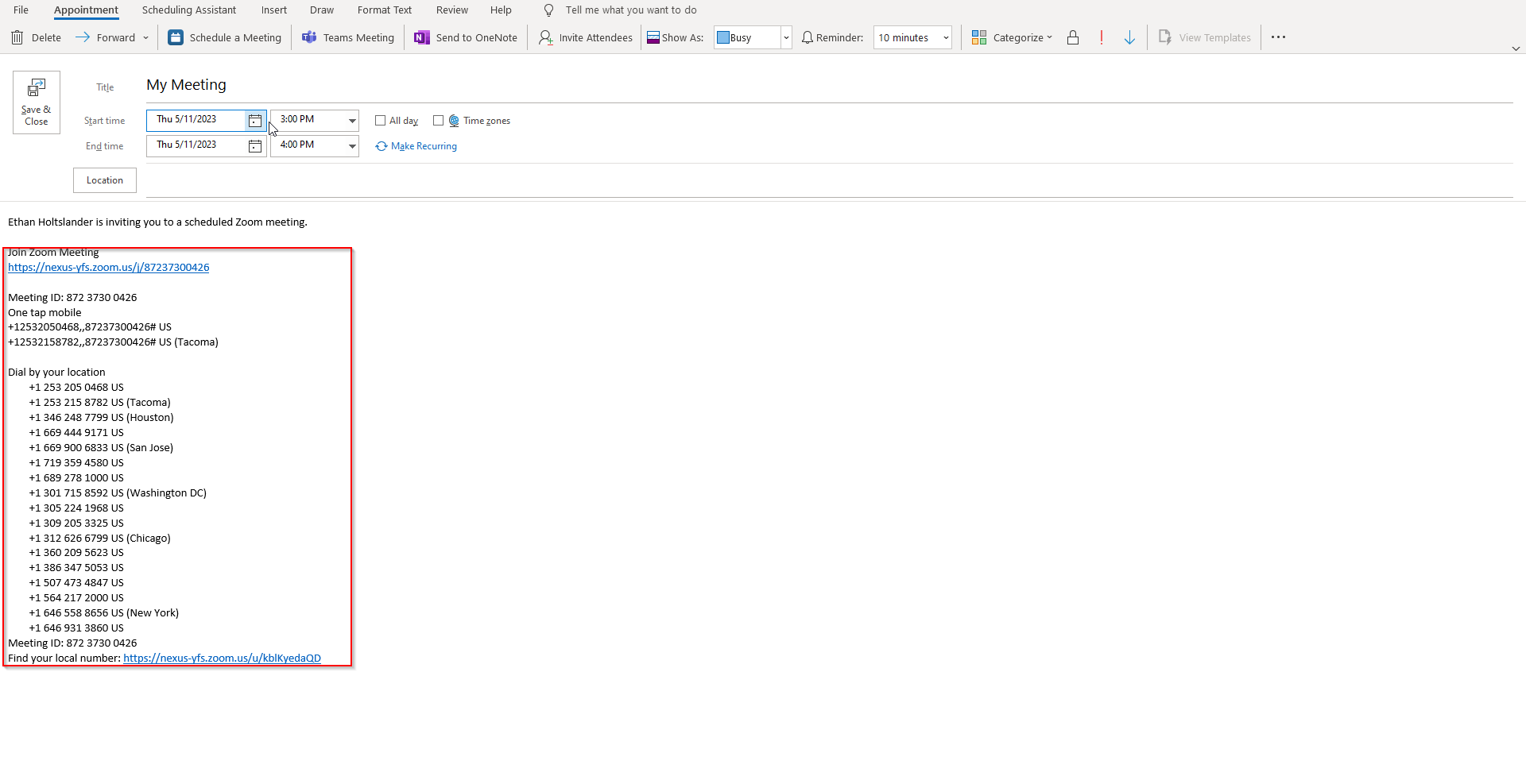The height and width of the screenshot is (784, 1526).
Task: Click the Ethan Holtslander invitation text
Action: (157, 222)
